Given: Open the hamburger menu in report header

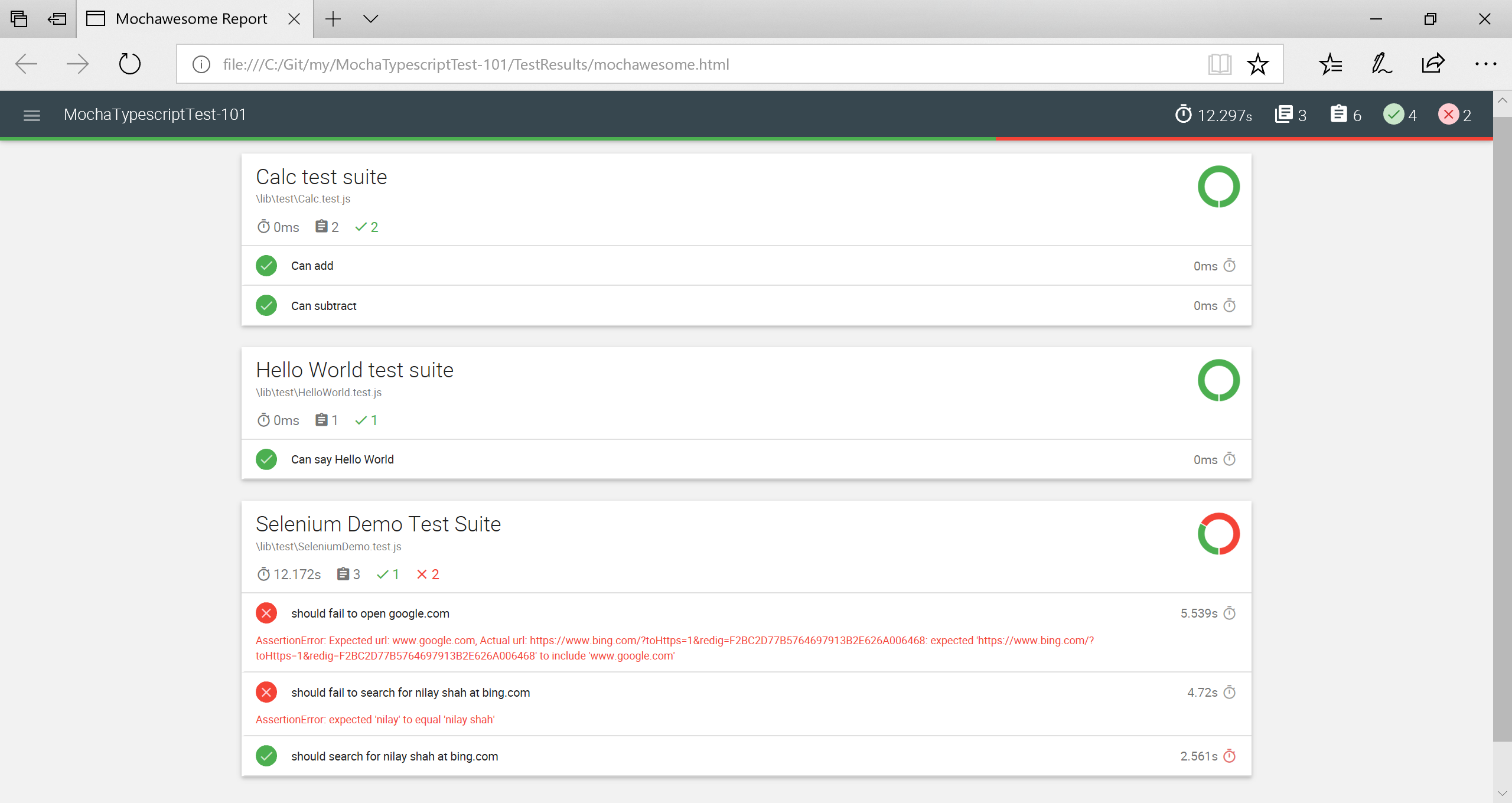Looking at the screenshot, I should pos(32,115).
